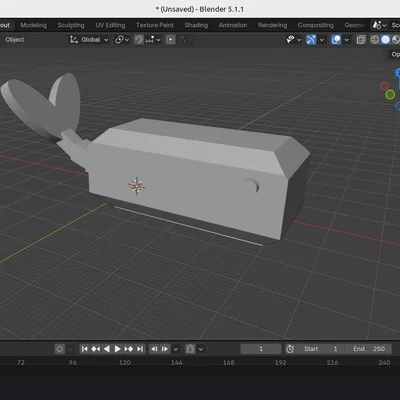This screenshot has width=400, height=400.
Task: Click frame 144 on the timeline ruler
Action: pyautogui.click(x=177, y=362)
